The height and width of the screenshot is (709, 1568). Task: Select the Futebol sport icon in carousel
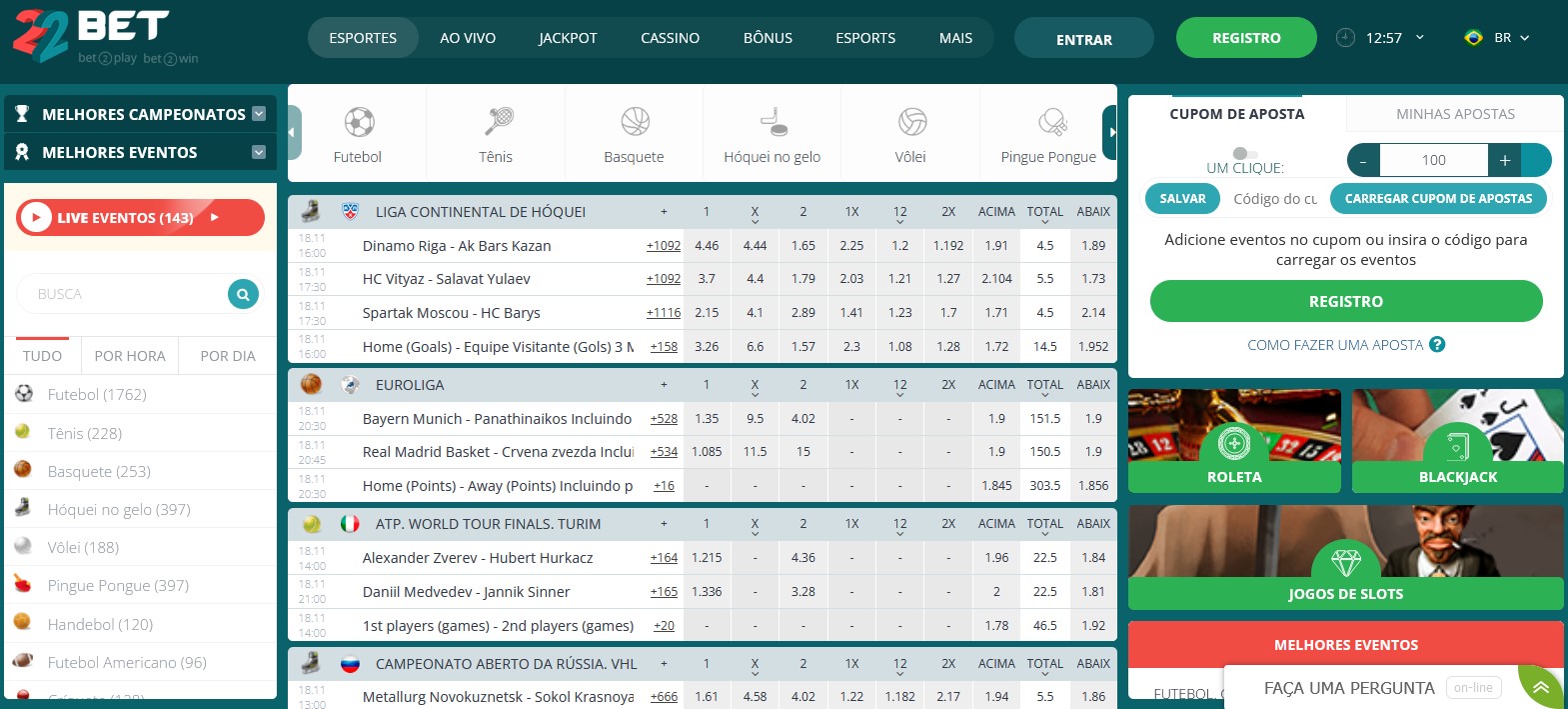pos(359,122)
